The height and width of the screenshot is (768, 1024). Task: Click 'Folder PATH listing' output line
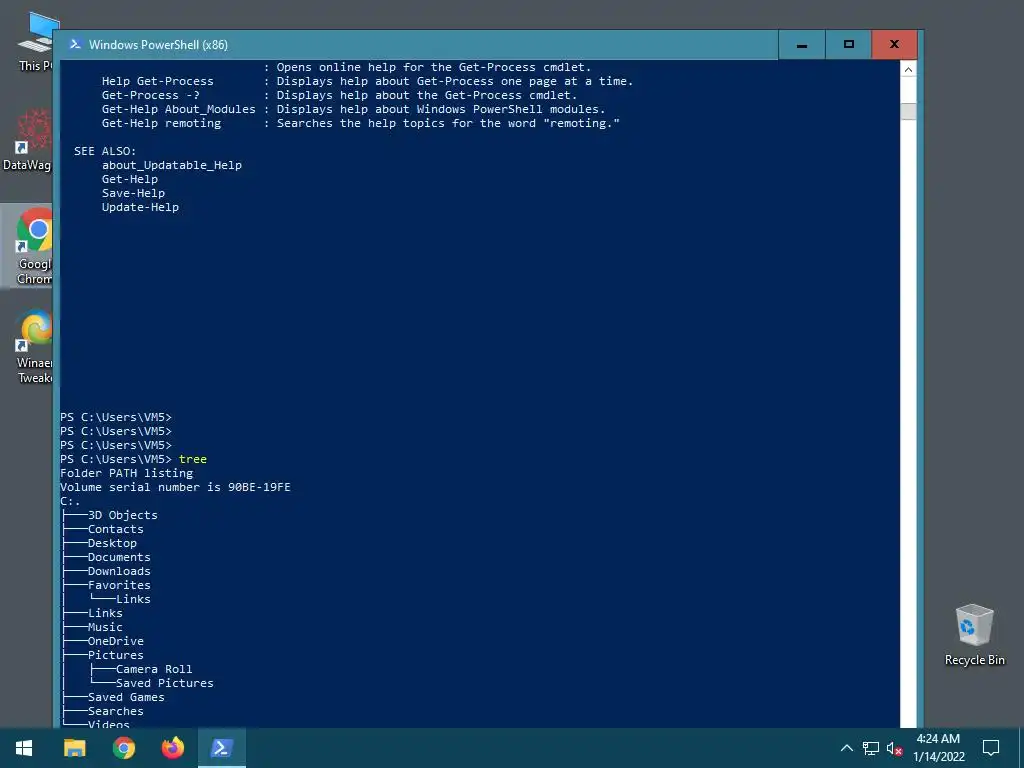tap(127, 473)
